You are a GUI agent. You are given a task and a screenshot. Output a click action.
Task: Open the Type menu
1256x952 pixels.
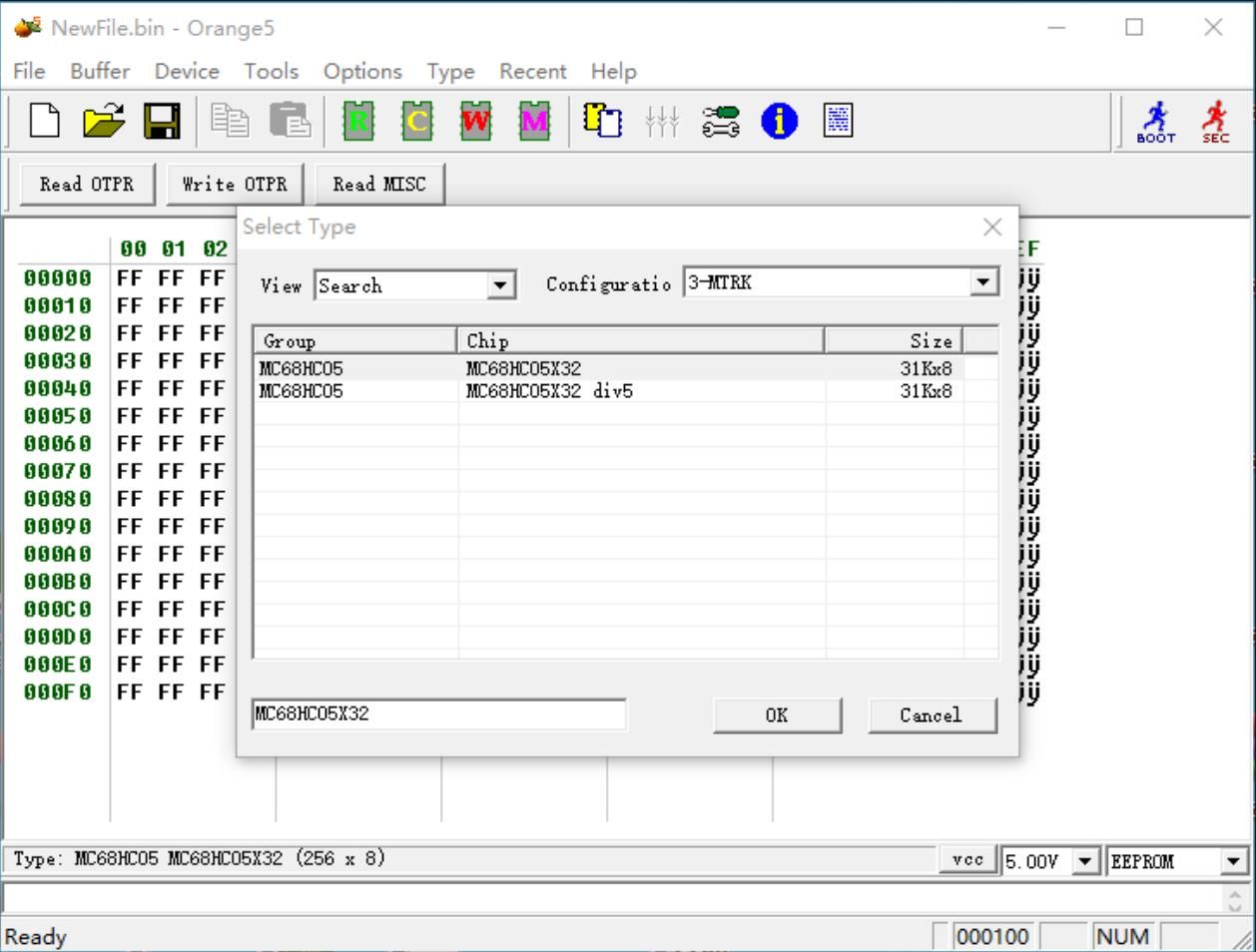(x=451, y=71)
